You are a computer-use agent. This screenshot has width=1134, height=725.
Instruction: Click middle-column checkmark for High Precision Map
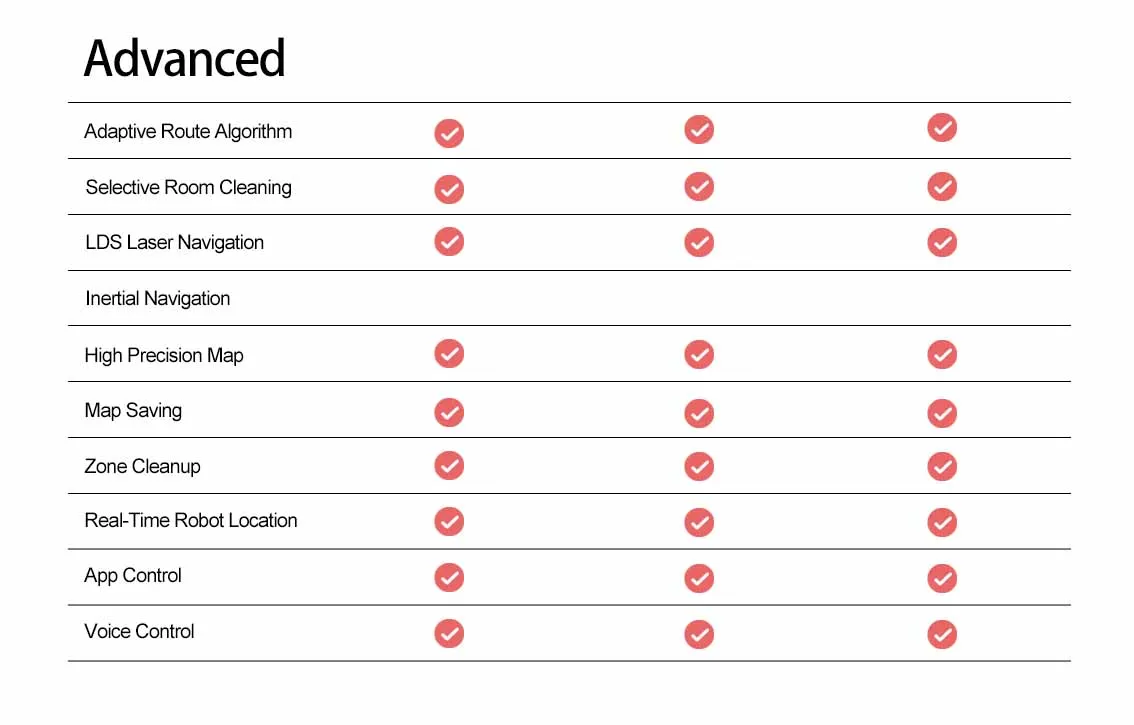(699, 355)
